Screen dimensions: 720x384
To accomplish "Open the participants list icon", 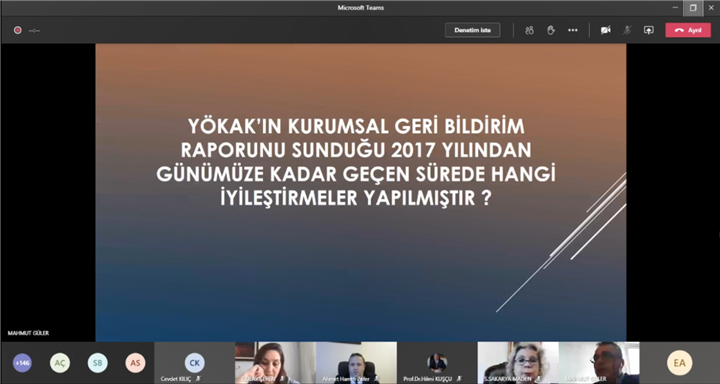I will 529,30.
